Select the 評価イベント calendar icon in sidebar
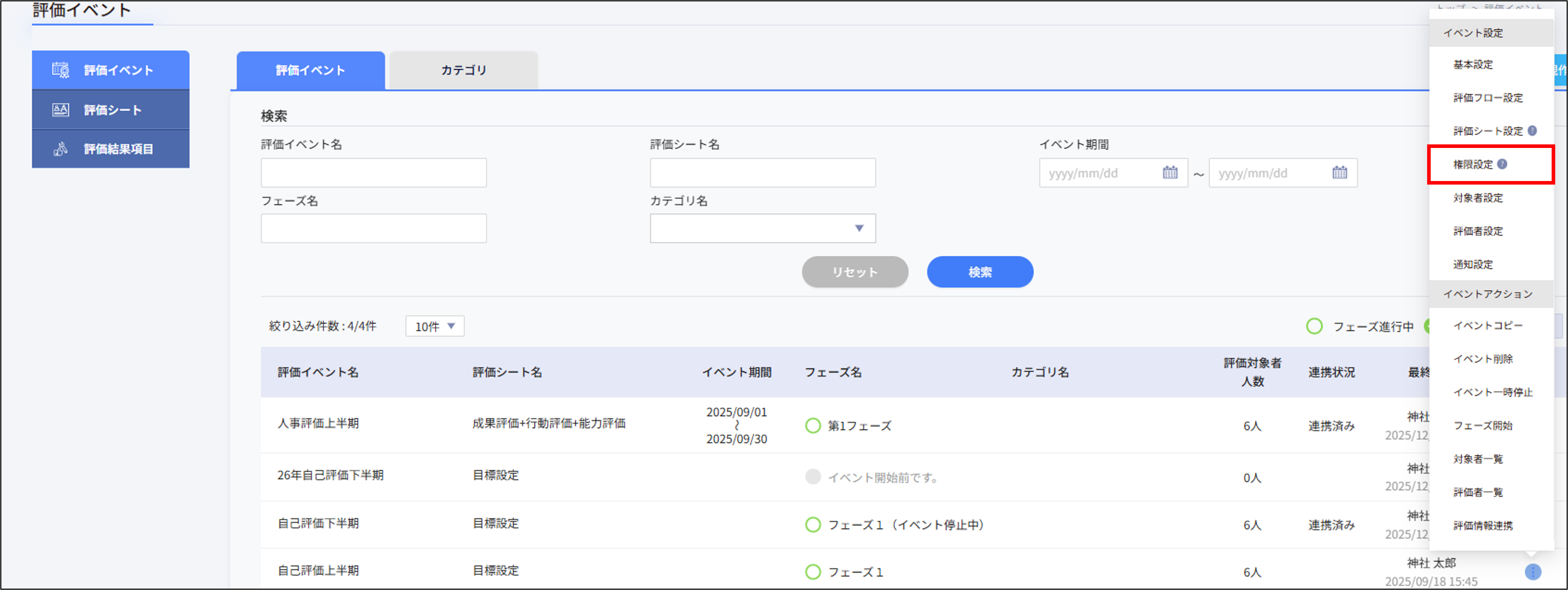This screenshot has height=590, width=1568. [x=61, y=69]
